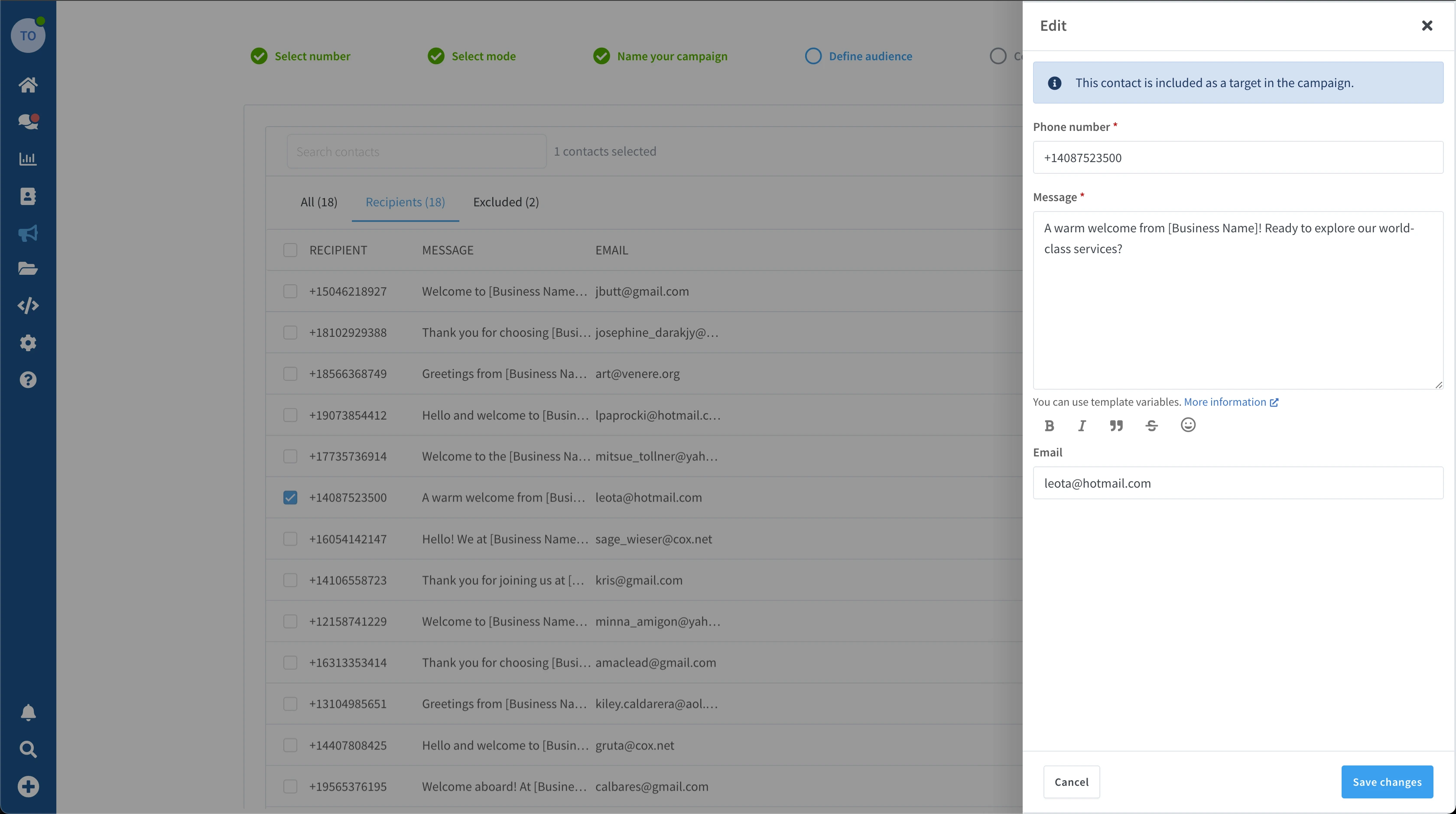This screenshot has height=814, width=1456.
Task: Click the Cancel button
Action: (1071, 782)
